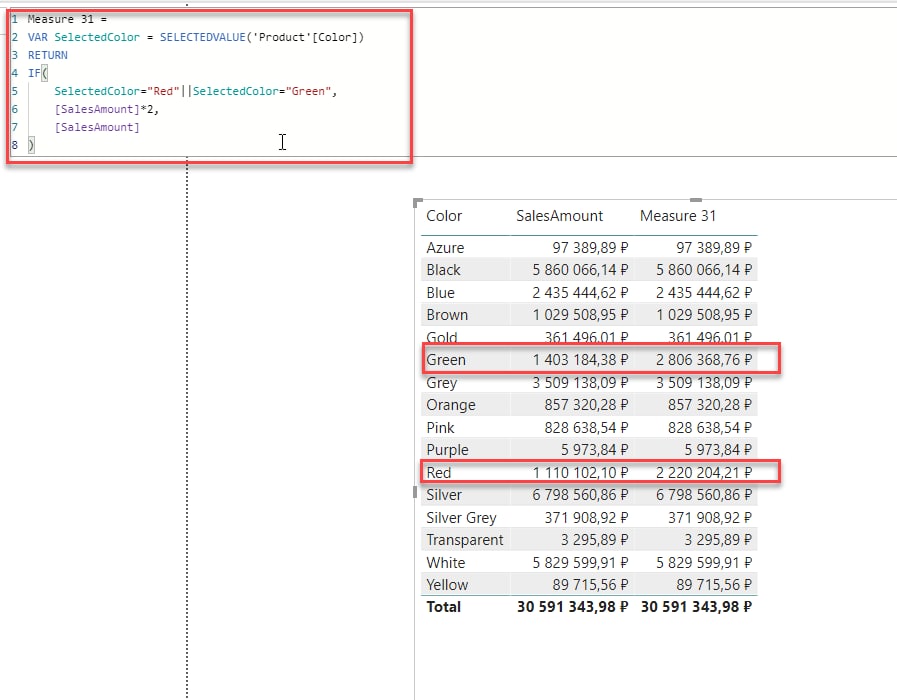Grab the table visual's left-middle resize handle
This screenshot has height=700, width=897.
tap(415, 492)
